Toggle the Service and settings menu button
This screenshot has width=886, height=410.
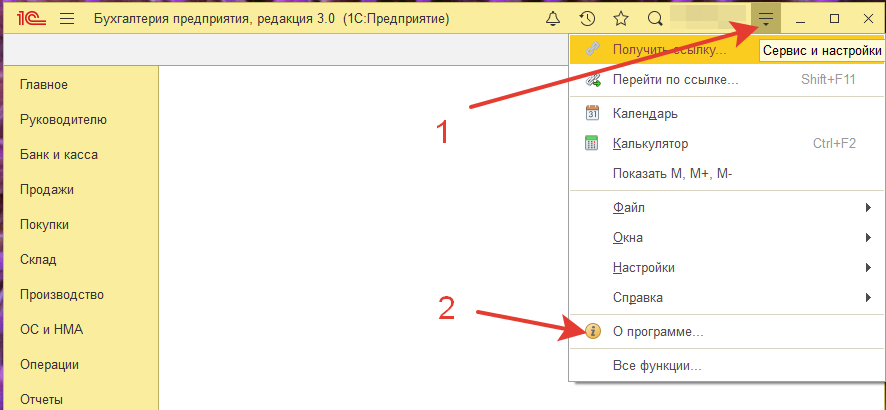[766, 19]
